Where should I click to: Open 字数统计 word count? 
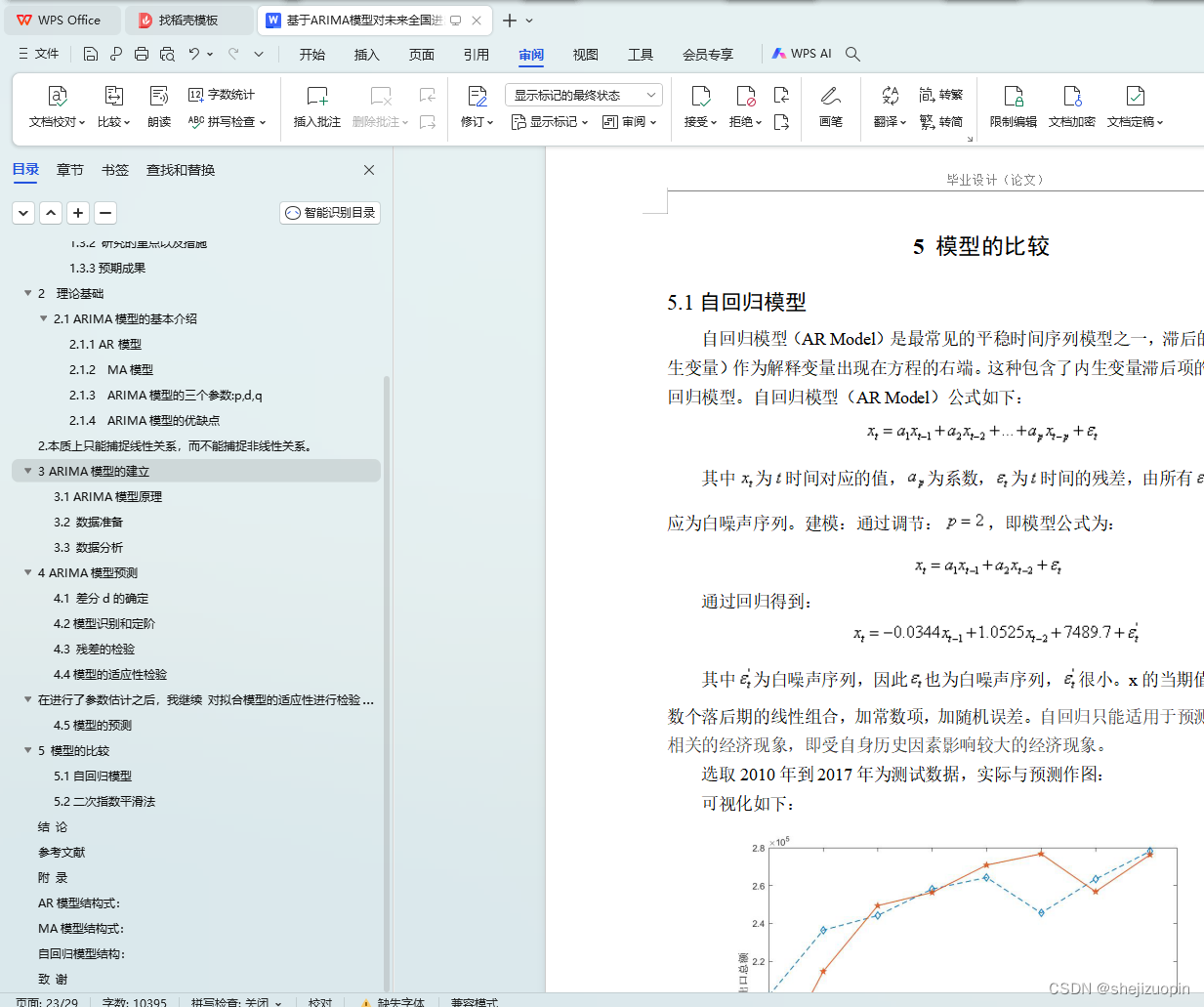(222, 95)
